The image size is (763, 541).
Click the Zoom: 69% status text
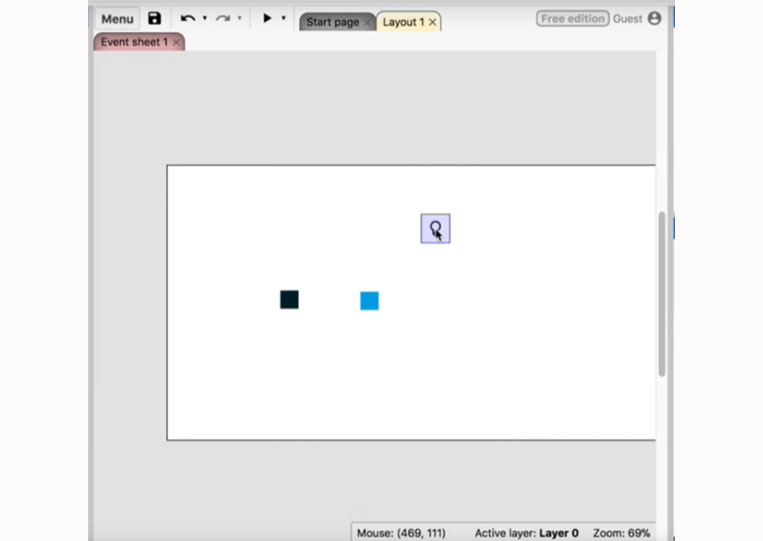pyautogui.click(x=621, y=533)
